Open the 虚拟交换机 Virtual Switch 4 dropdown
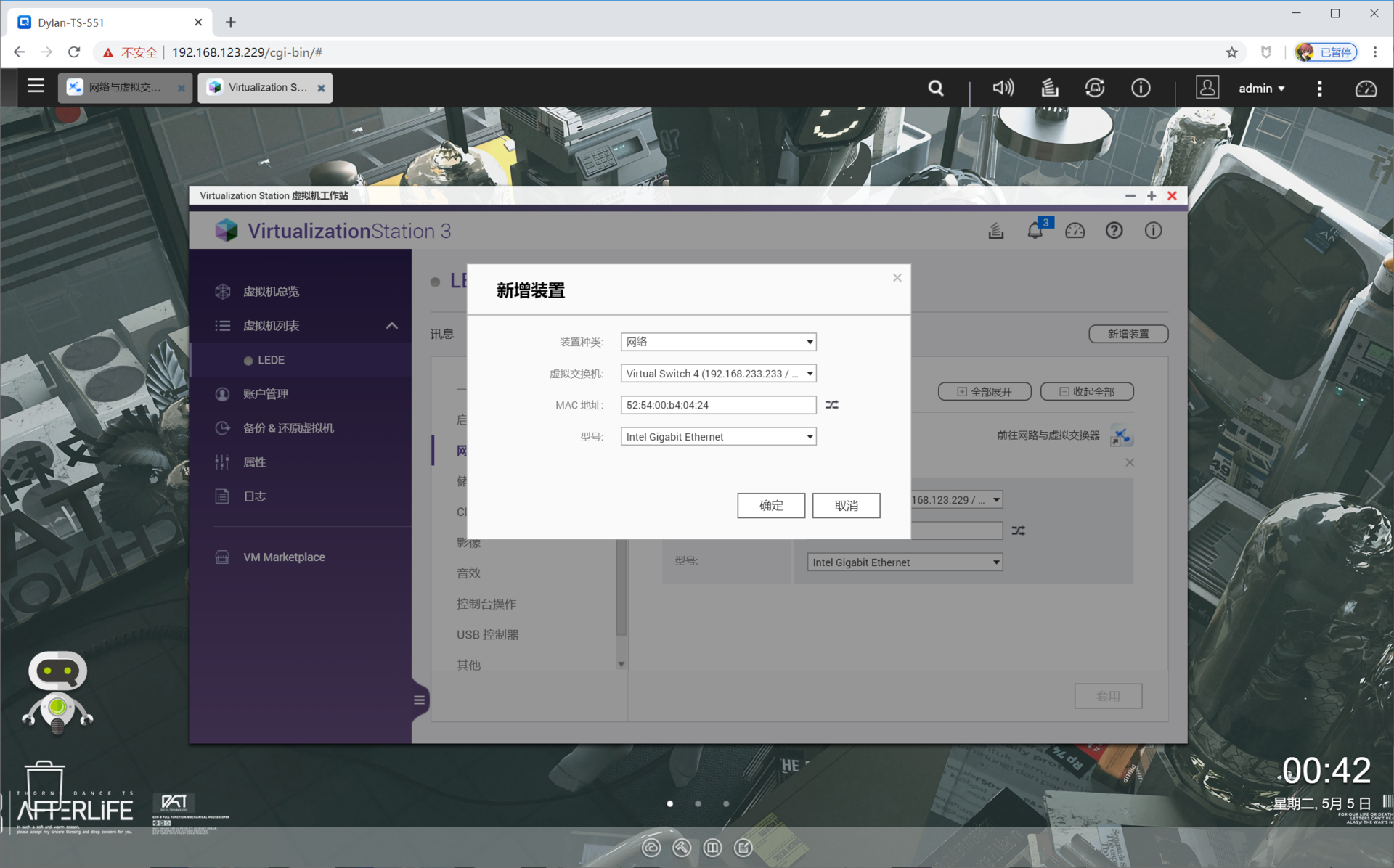Viewport: 1394px width, 868px height. (718, 374)
